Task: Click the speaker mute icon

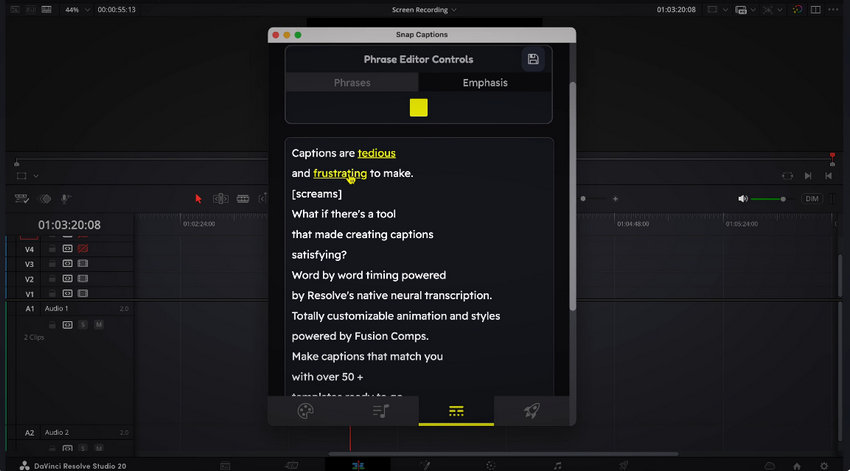Action: (x=743, y=199)
